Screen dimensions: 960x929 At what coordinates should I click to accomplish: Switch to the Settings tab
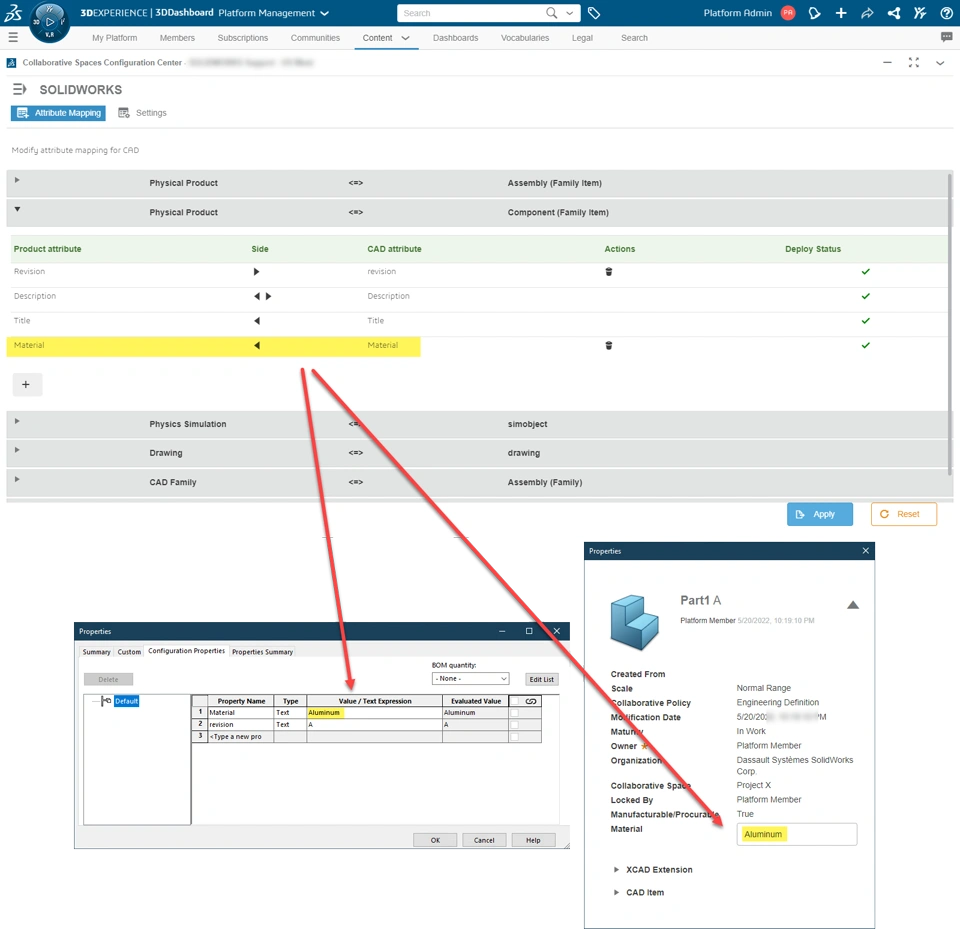point(142,113)
